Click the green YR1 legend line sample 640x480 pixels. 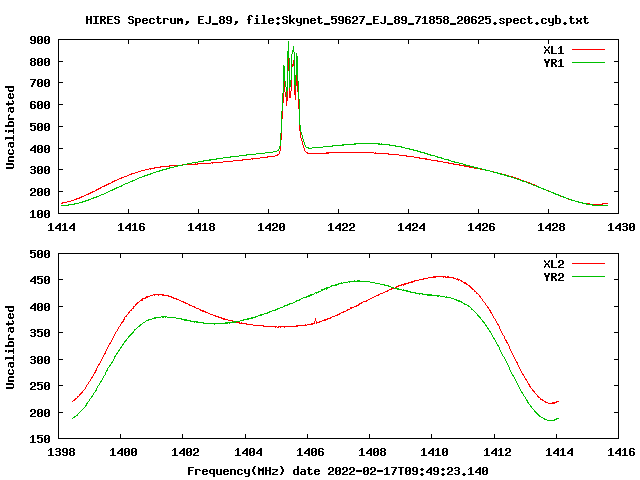(588, 63)
